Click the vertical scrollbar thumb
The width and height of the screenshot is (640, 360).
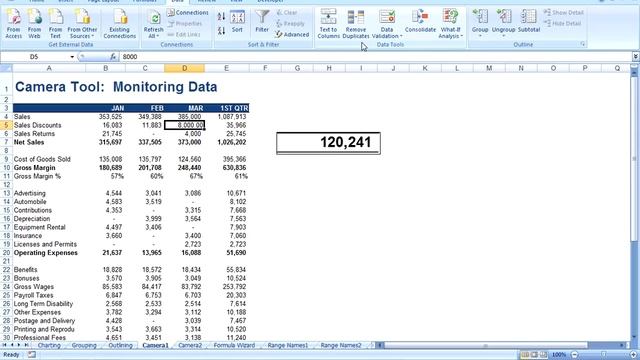634,159
